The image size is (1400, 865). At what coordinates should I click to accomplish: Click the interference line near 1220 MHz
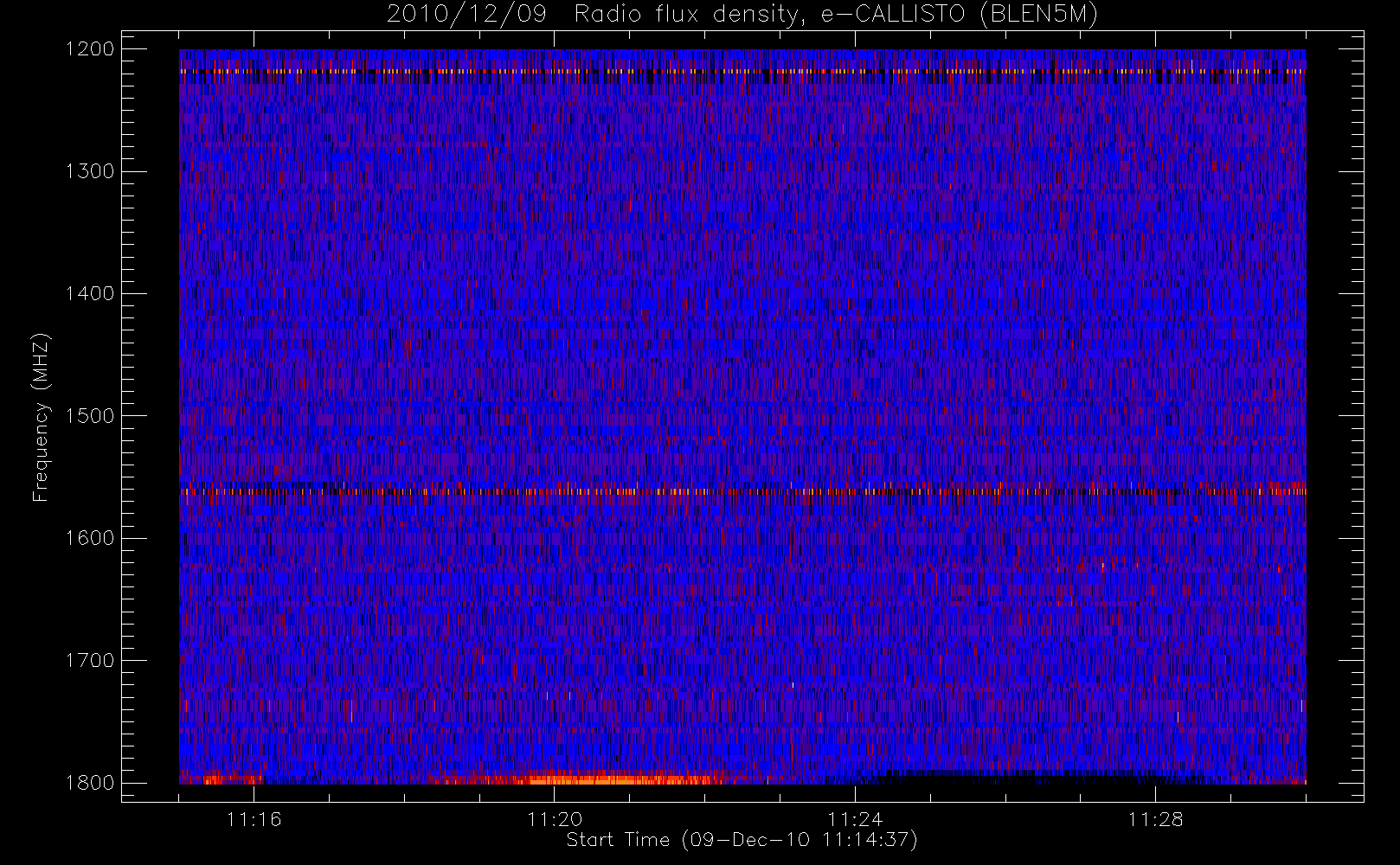[742, 71]
